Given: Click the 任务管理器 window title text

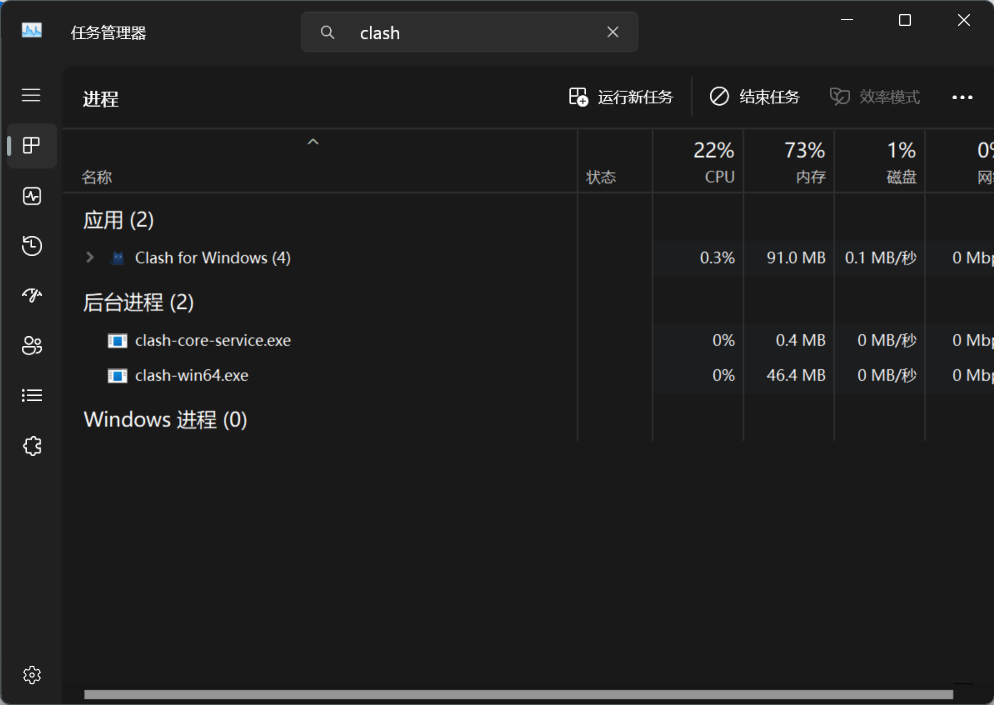Looking at the screenshot, I should click(x=108, y=33).
